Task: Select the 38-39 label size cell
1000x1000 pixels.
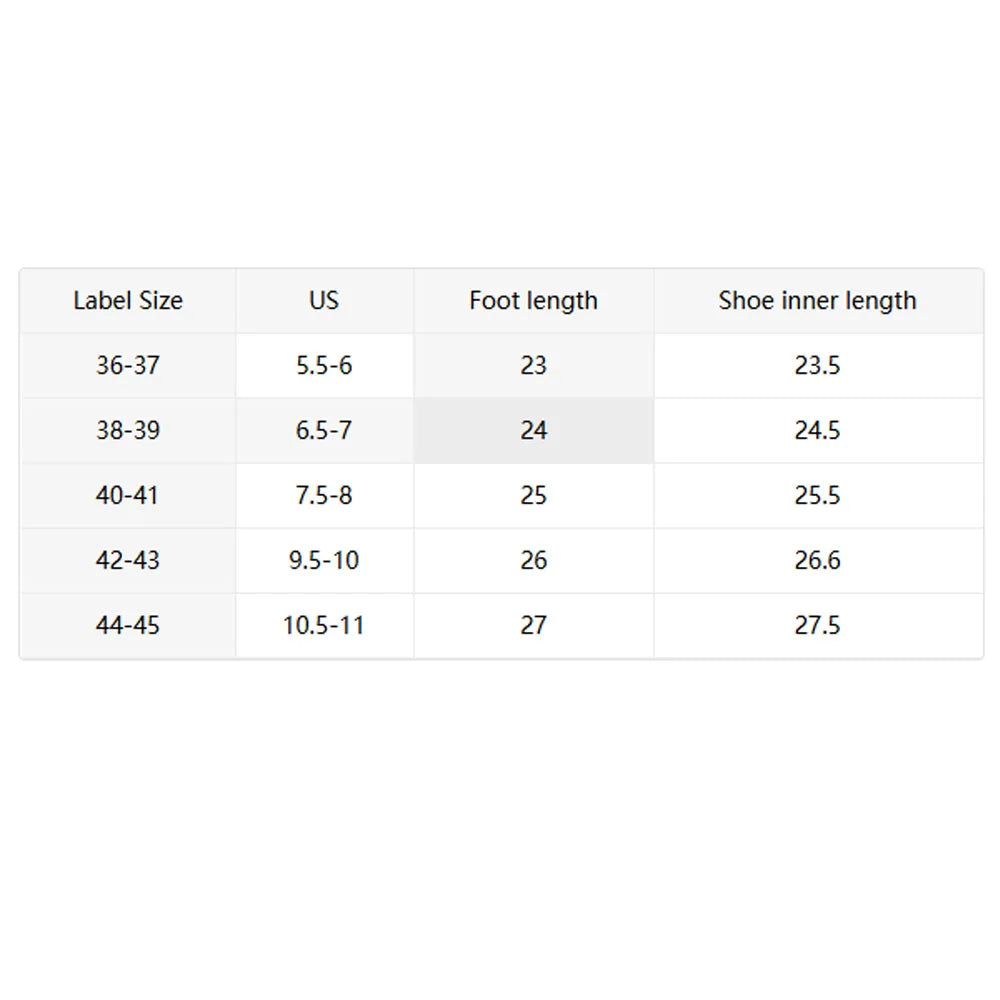Action: 128,430
